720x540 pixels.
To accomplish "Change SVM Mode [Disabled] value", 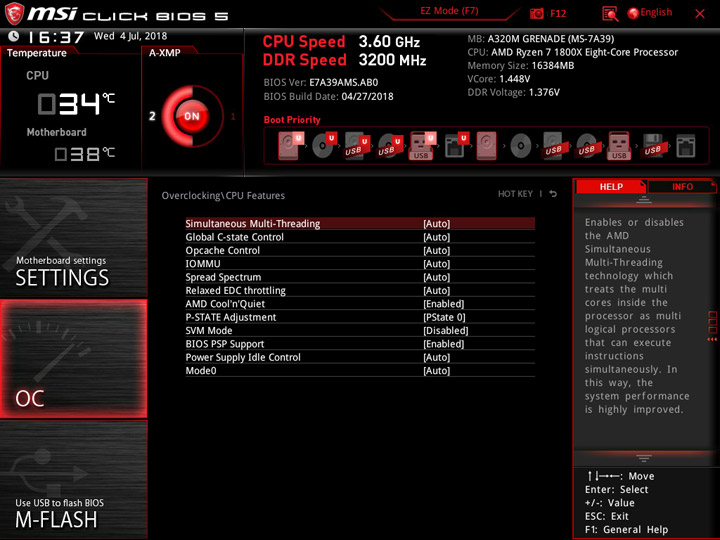I will coord(446,330).
